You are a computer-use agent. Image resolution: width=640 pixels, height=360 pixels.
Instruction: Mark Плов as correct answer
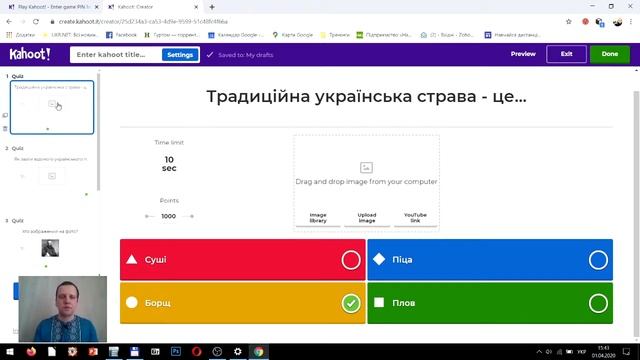pos(598,303)
